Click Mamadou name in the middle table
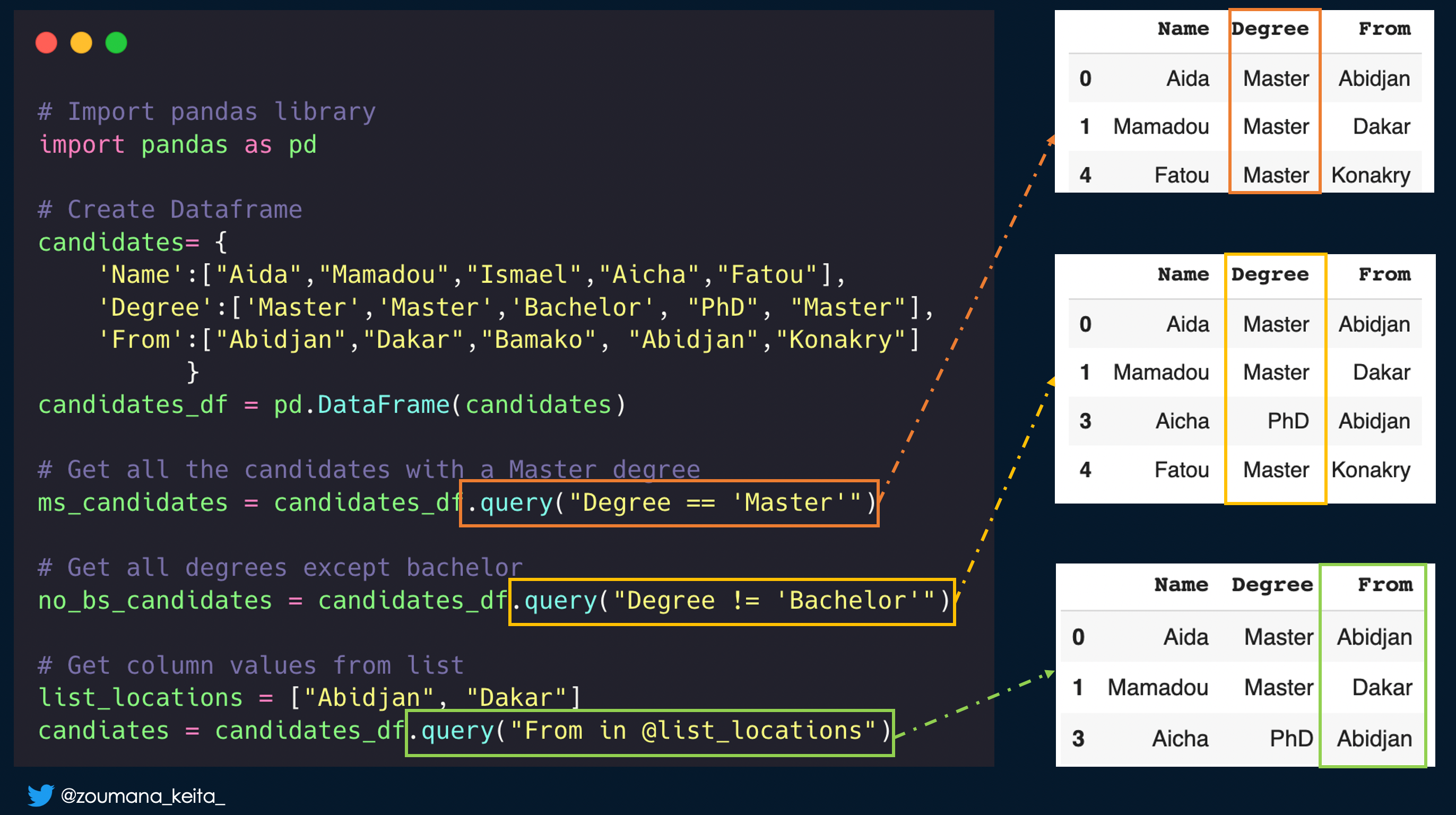1456x815 pixels. [1161, 372]
